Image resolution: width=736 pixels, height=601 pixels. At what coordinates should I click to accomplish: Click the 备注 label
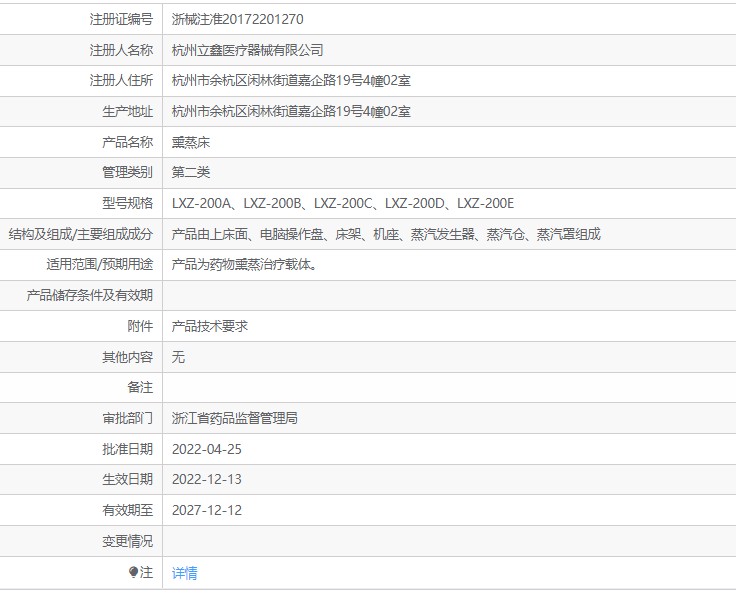(x=140, y=387)
